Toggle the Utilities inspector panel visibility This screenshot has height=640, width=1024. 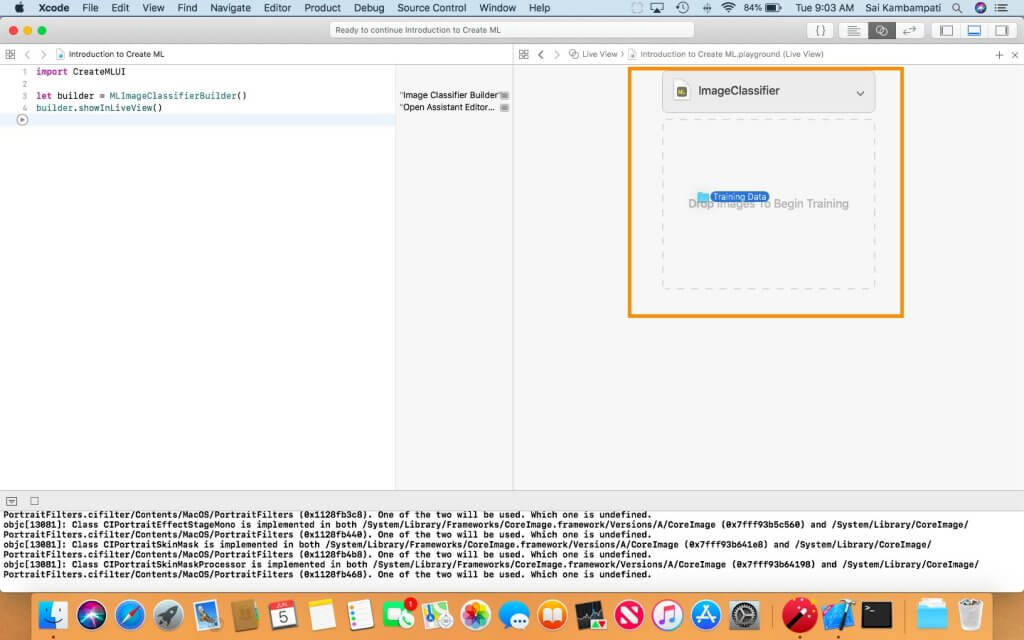click(x=1004, y=31)
